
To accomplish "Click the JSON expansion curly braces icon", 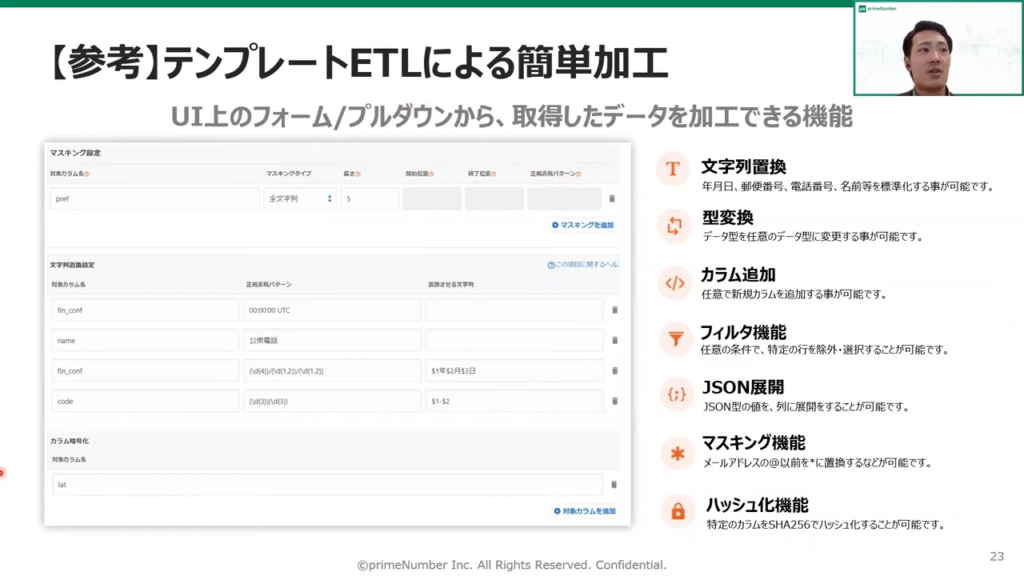I will point(676,396).
